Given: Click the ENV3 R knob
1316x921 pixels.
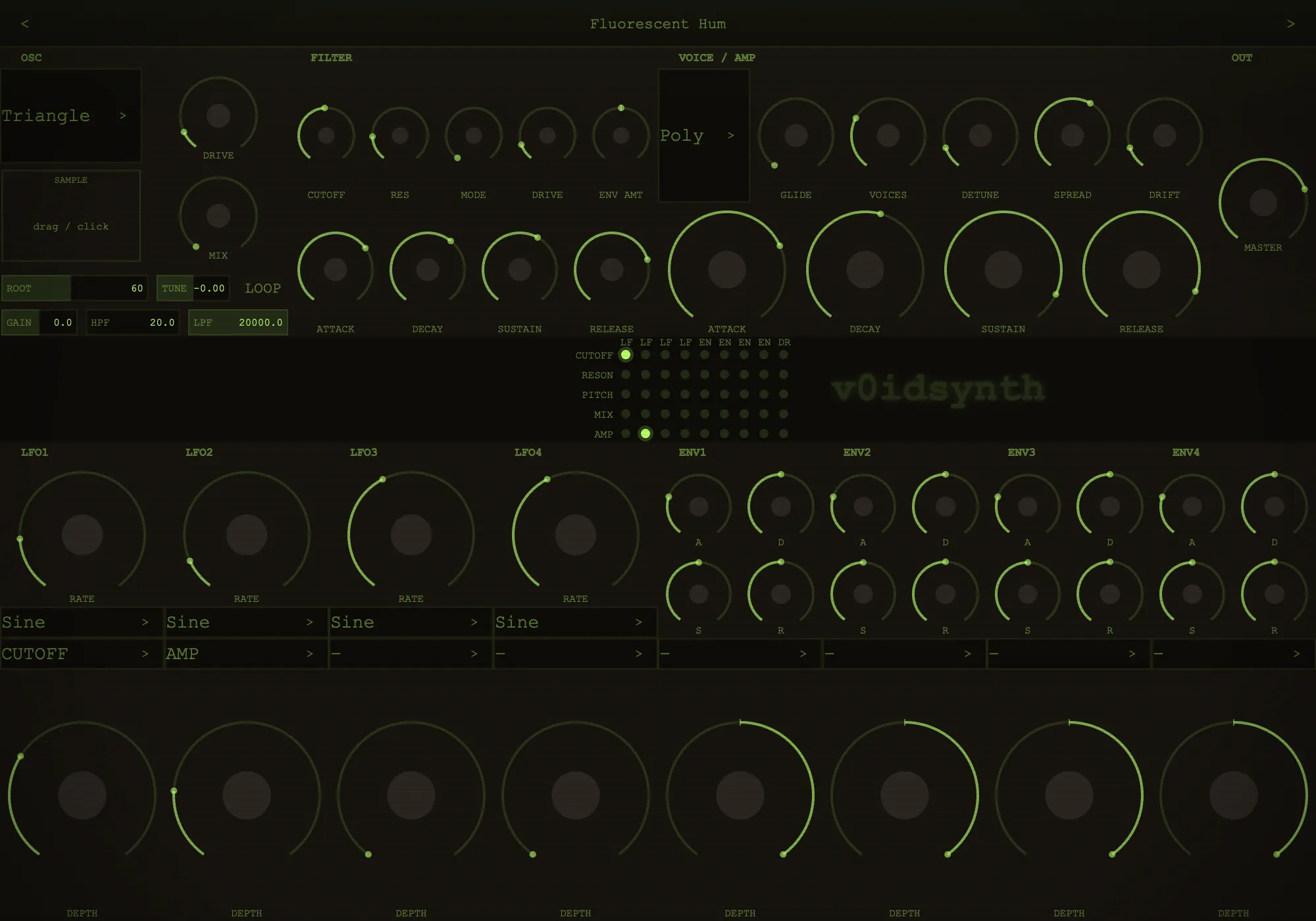Looking at the screenshot, I should (x=1110, y=594).
